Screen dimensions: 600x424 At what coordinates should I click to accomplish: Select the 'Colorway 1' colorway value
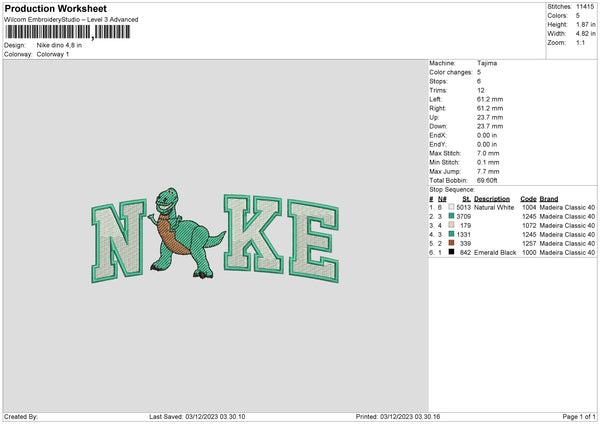click(53, 54)
